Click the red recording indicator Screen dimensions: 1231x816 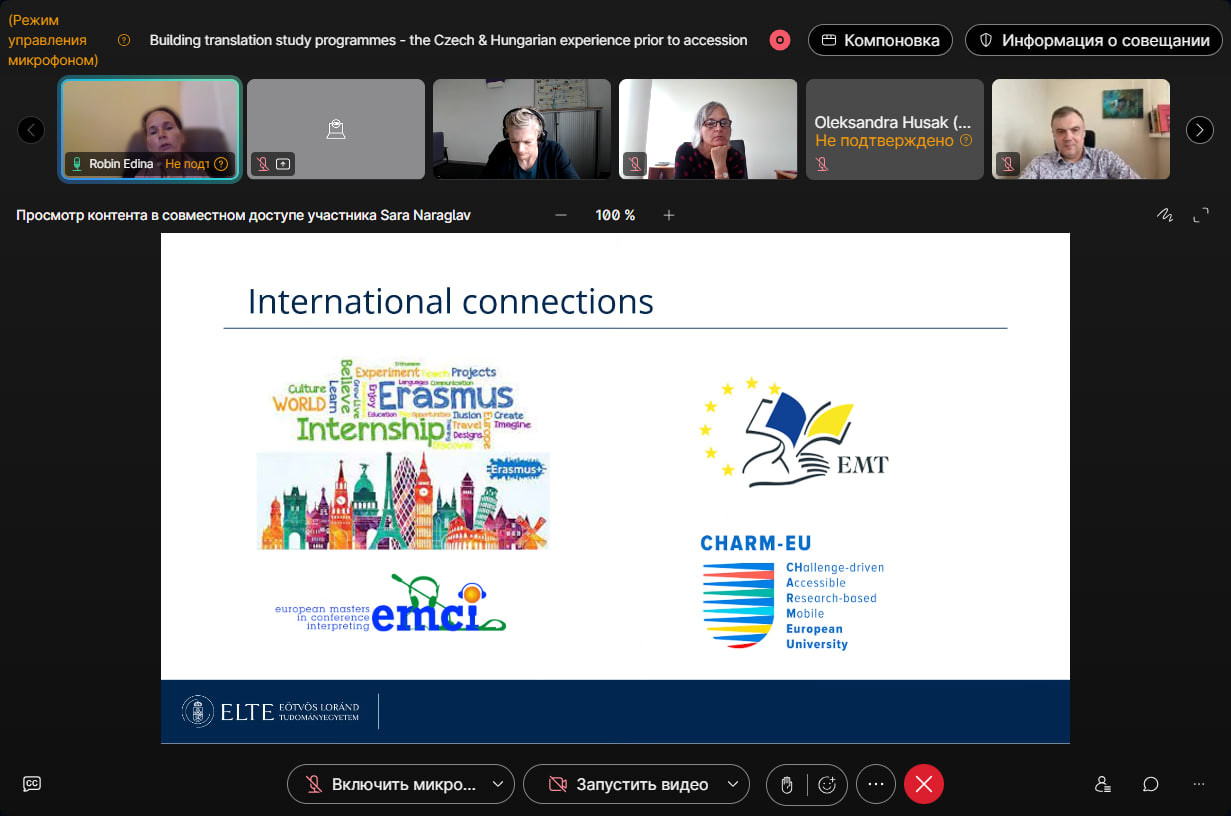click(779, 40)
